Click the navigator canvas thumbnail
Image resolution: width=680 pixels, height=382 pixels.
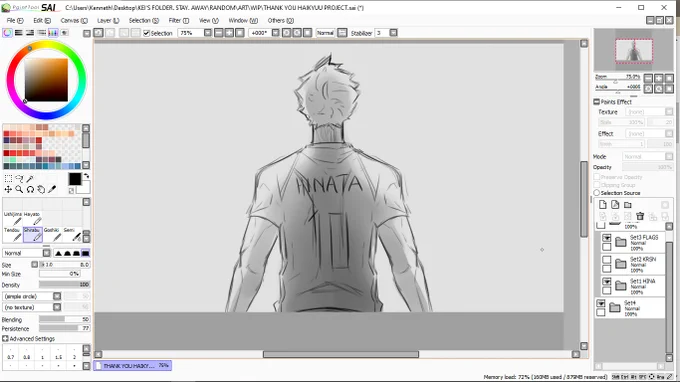pyautogui.click(x=634, y=51)
